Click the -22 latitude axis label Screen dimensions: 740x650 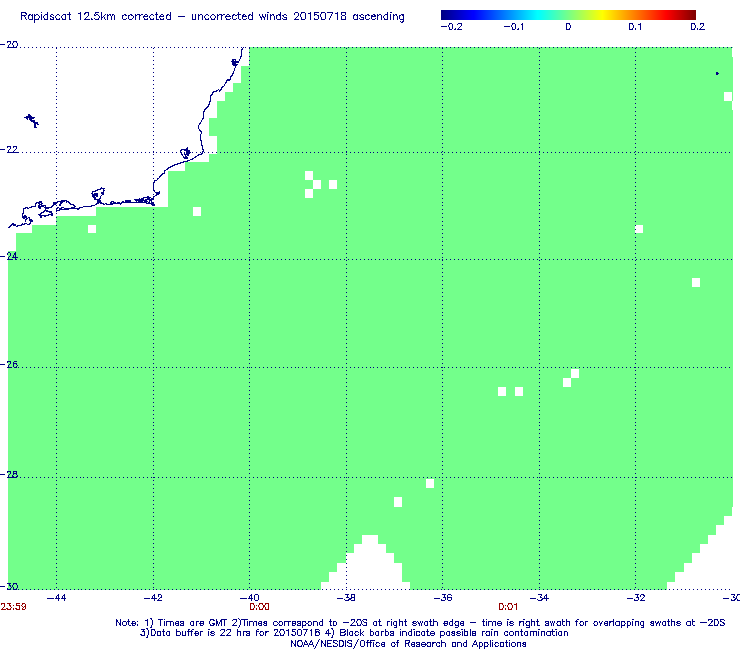(9, 150)
